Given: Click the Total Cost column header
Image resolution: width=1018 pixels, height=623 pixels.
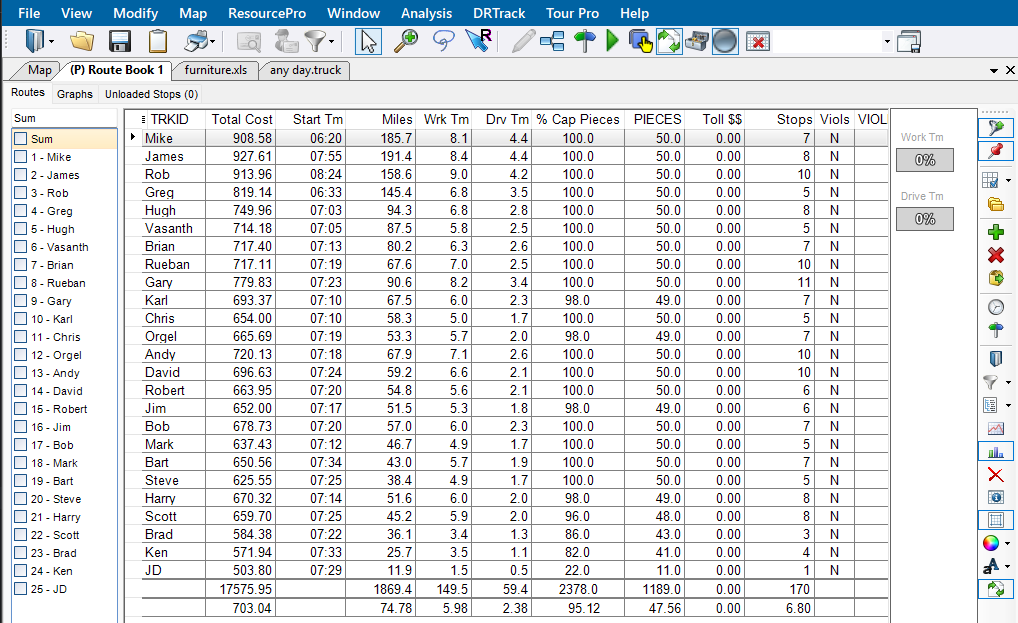Looking at the screenshot, I should pyautogui.click(x=242, y=119).
